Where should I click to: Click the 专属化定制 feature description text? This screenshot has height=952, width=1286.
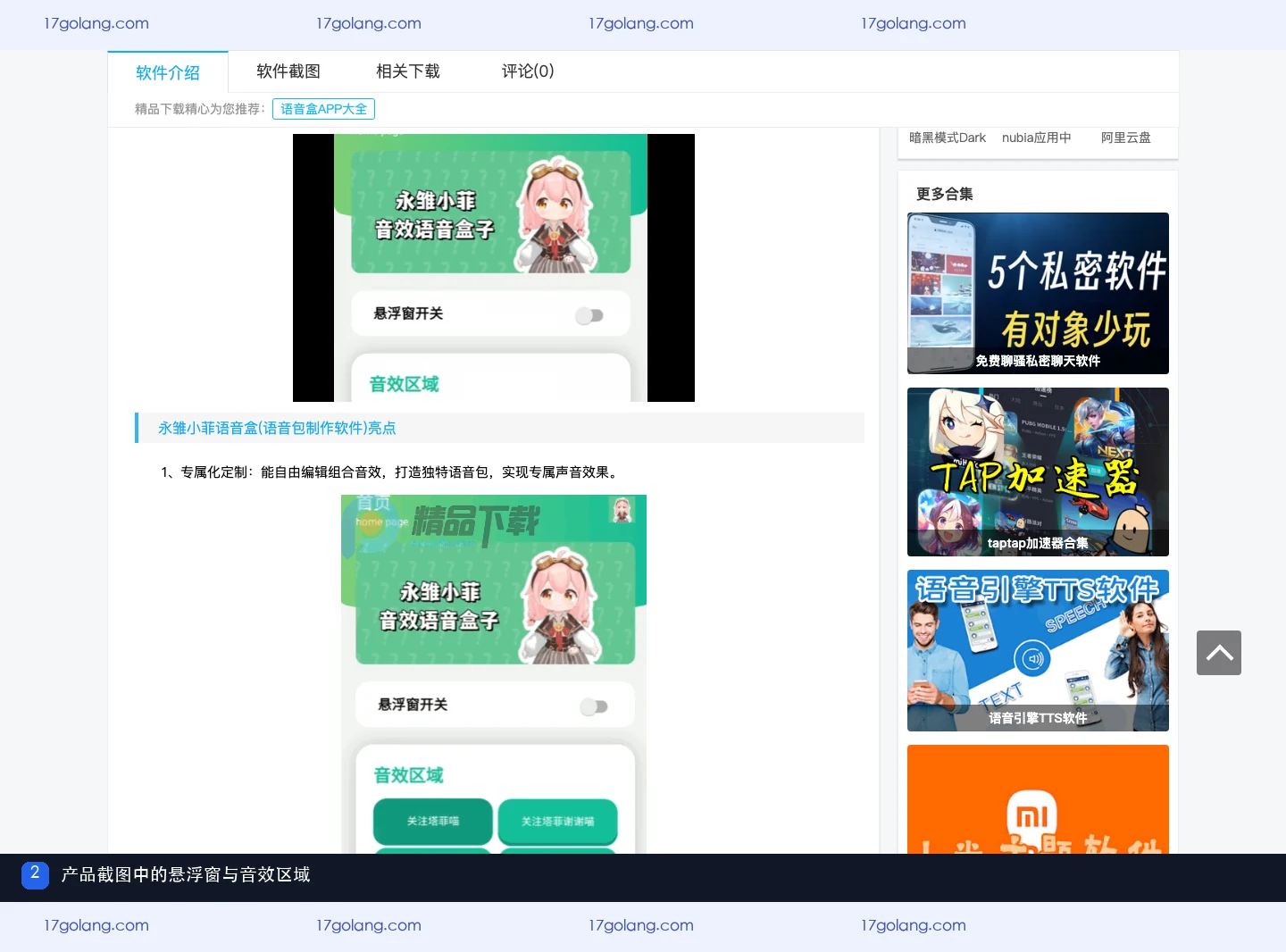coord(390,472)
